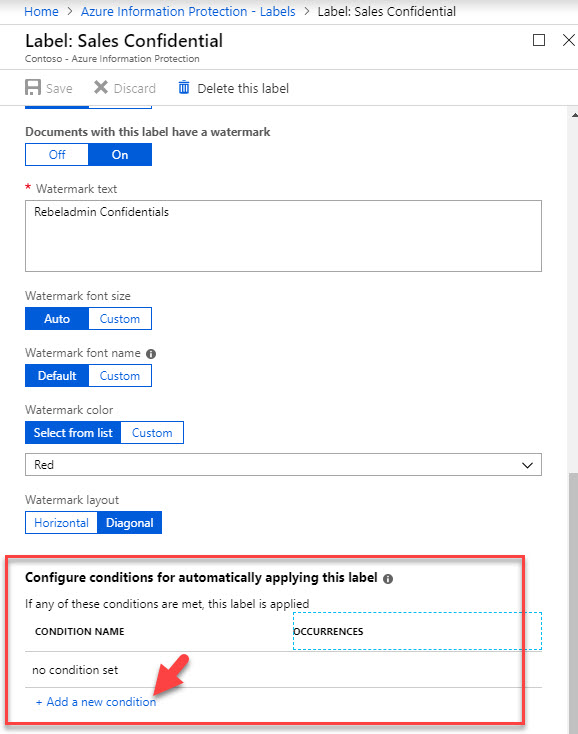
Task: Switch watermark font size to Custom
Action: (120, 319)
